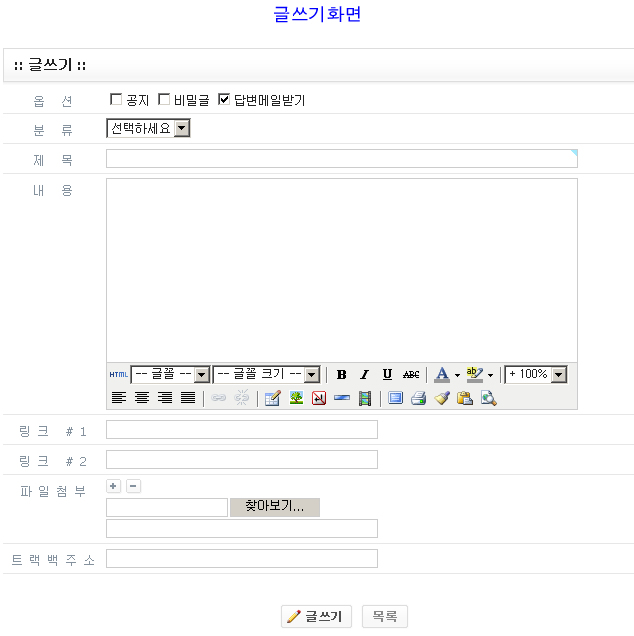This screenshot has height=636, width=634.
Task: Uncheck the 답변메일받기 checkbox
Action: click(x=224, y=99)
